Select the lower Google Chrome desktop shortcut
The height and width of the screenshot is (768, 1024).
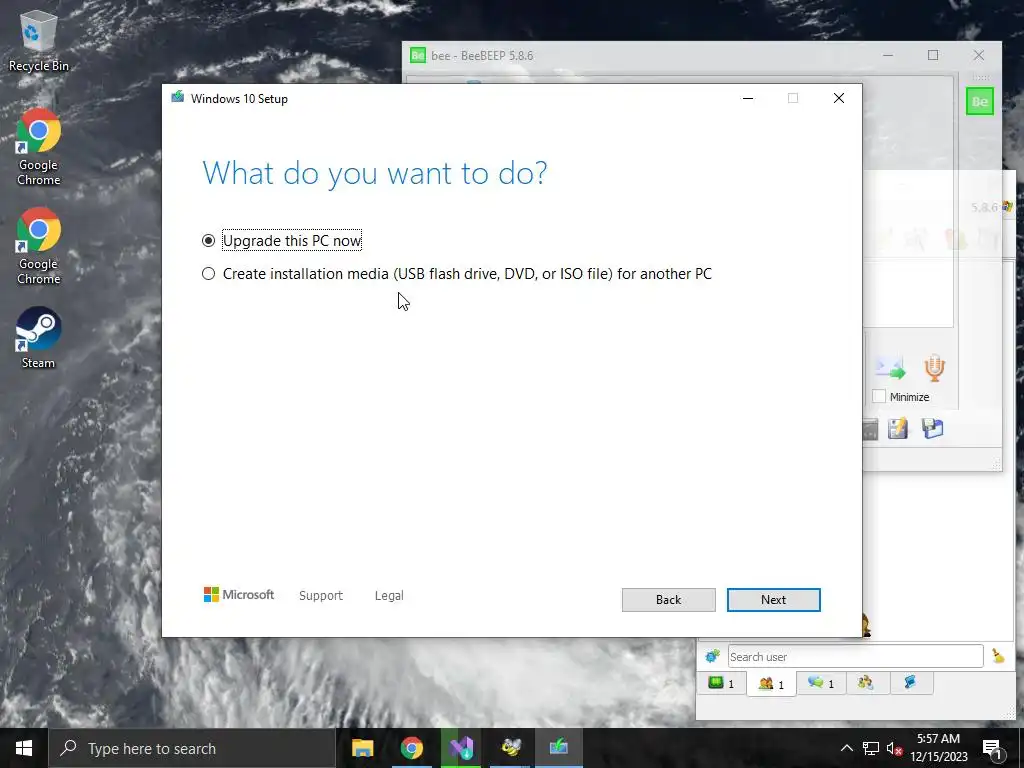click(x=39, y=247)
